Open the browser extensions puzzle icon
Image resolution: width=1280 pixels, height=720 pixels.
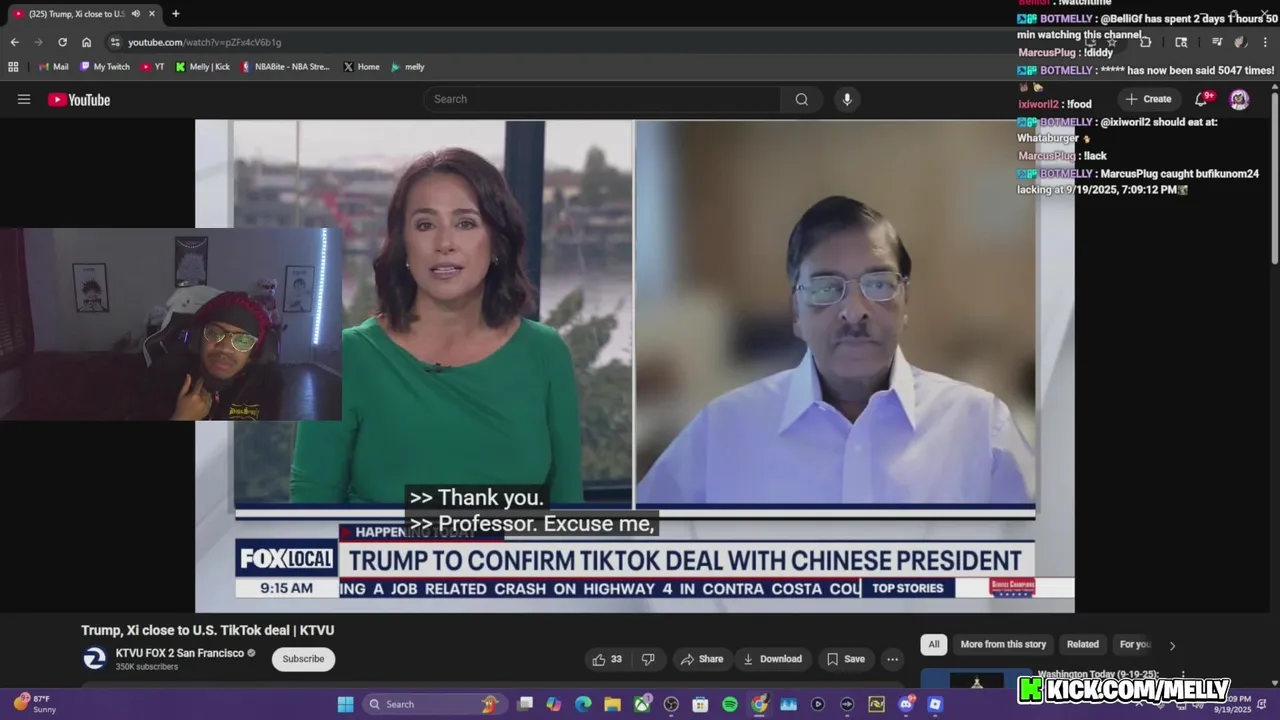(1145, 42)
